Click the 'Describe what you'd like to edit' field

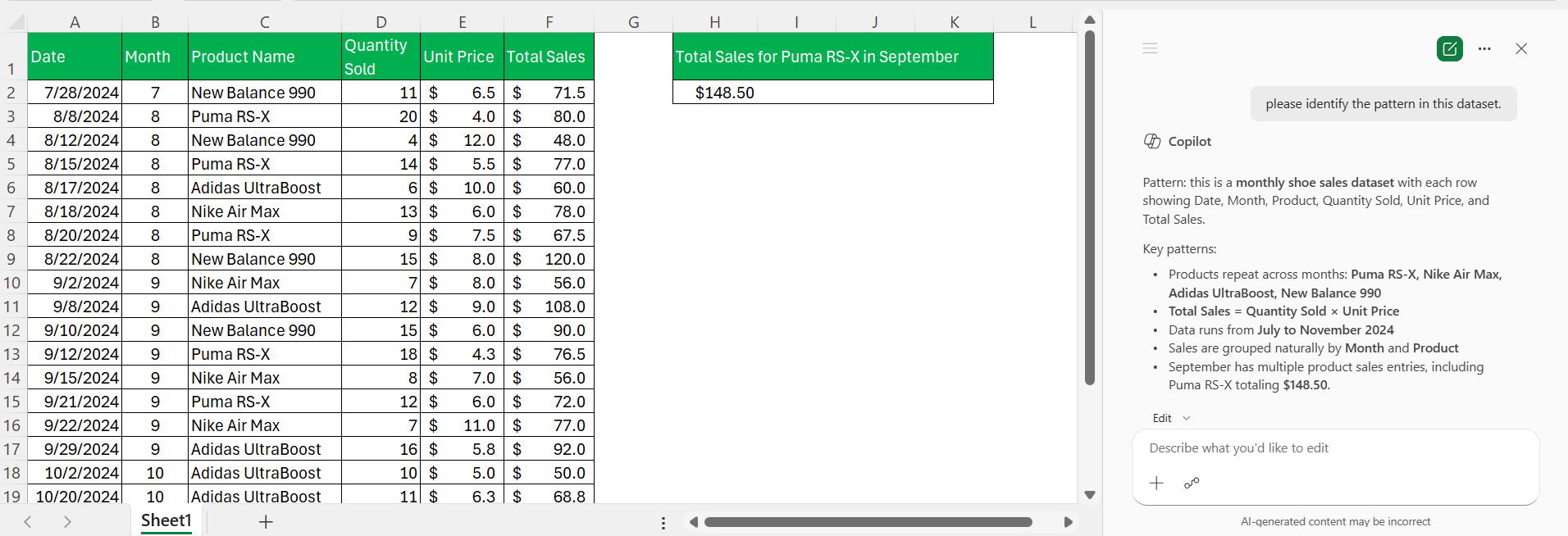click(x=1335, y=448)
